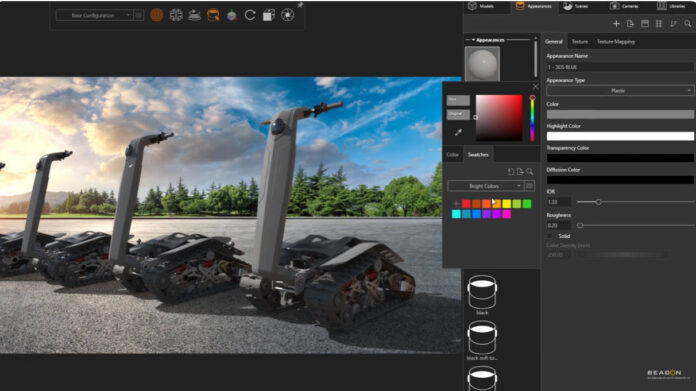Viewport: 696px width, 391px height.
Task: Click the list icon beside Bright Colors
Action: click(530, 186)
